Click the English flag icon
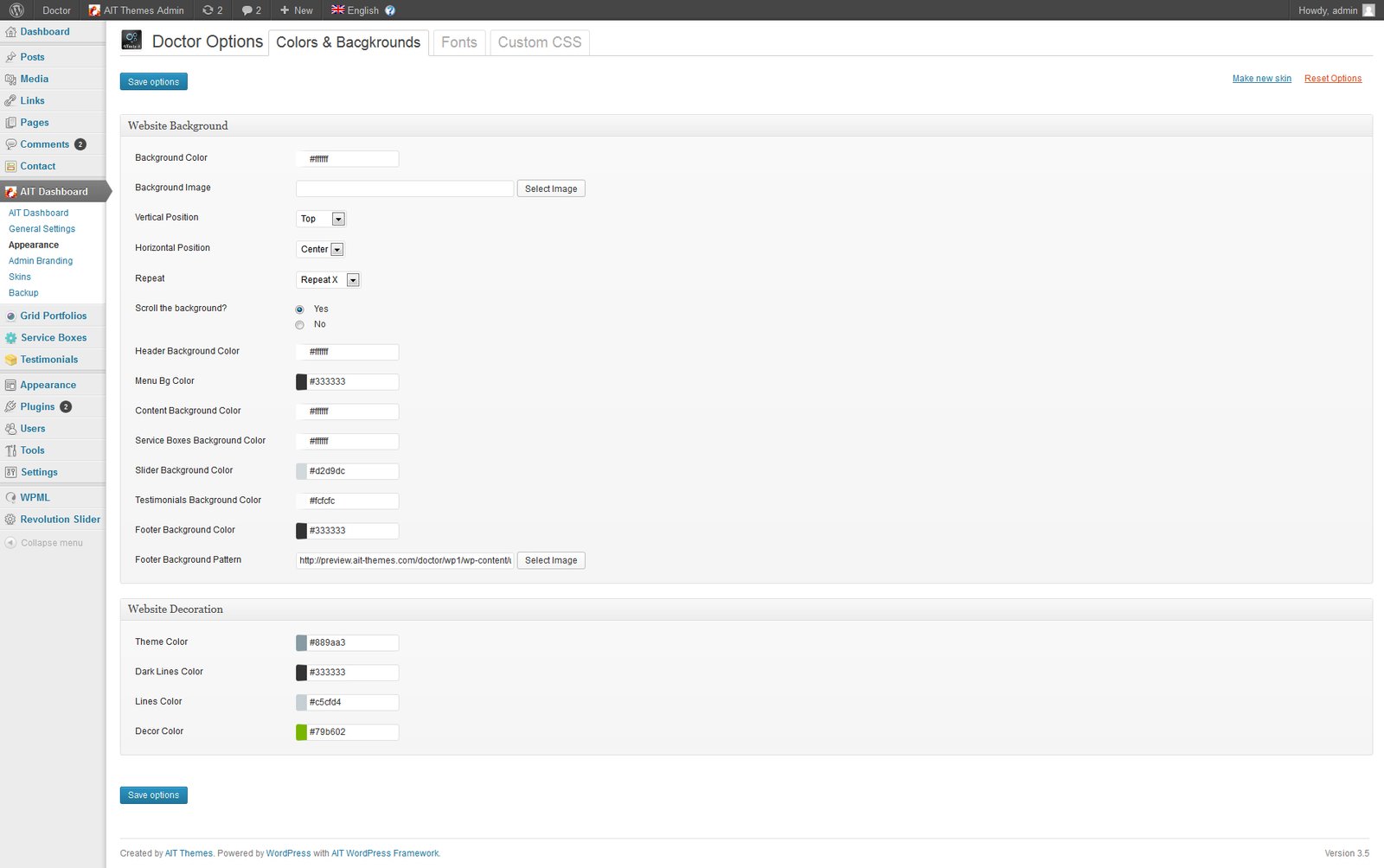 coord(337,10)
